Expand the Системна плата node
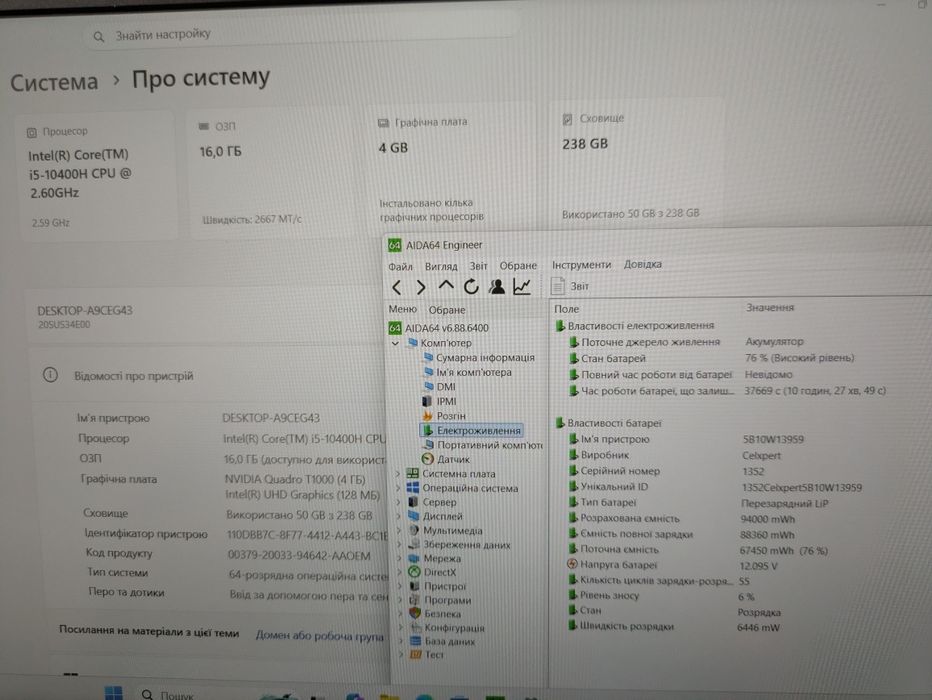The height and width of the screenshot is (700, 932). (398, 474)
